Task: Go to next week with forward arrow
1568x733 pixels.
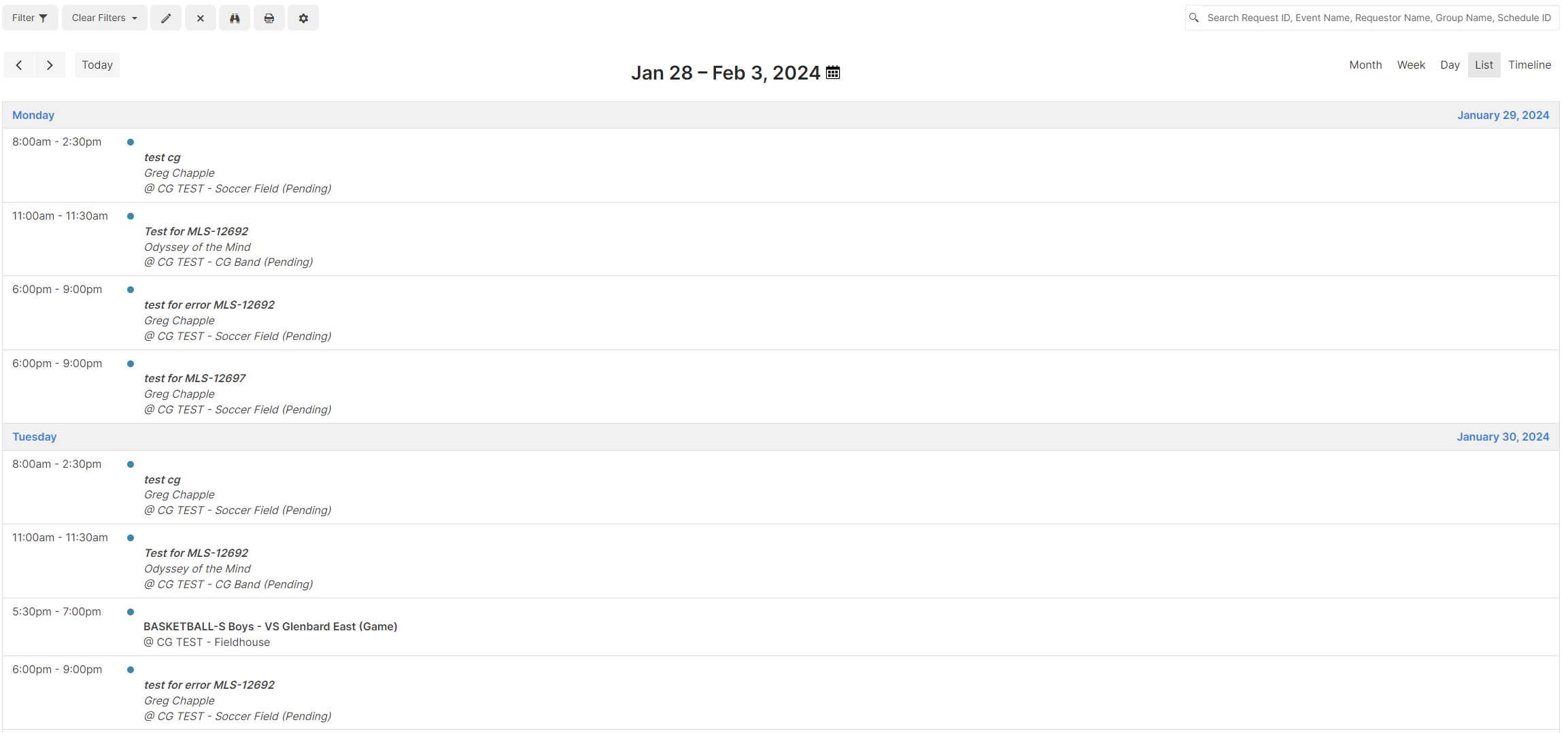Action: [50, 65]
